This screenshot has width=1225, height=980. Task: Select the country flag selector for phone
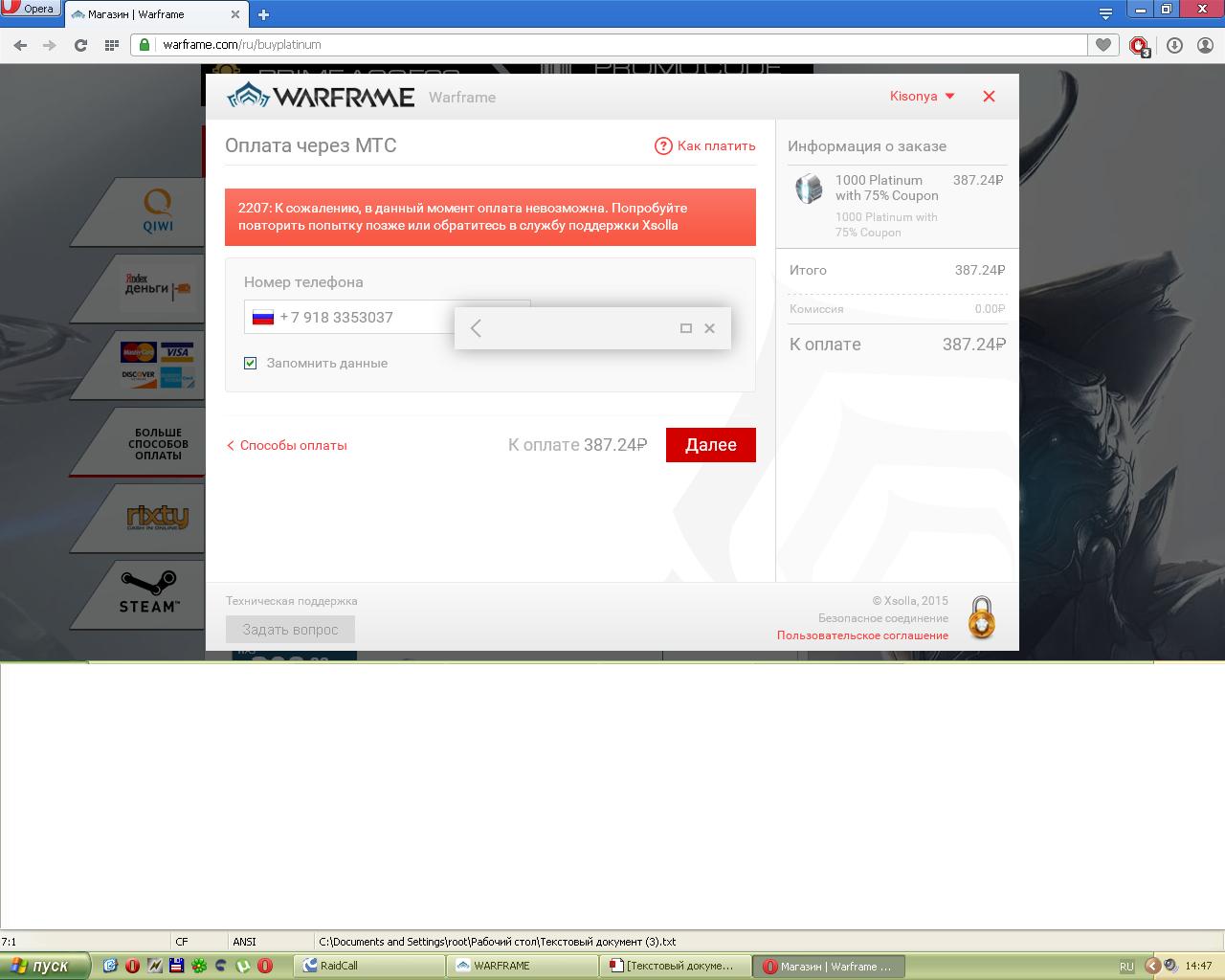[263, 317]
